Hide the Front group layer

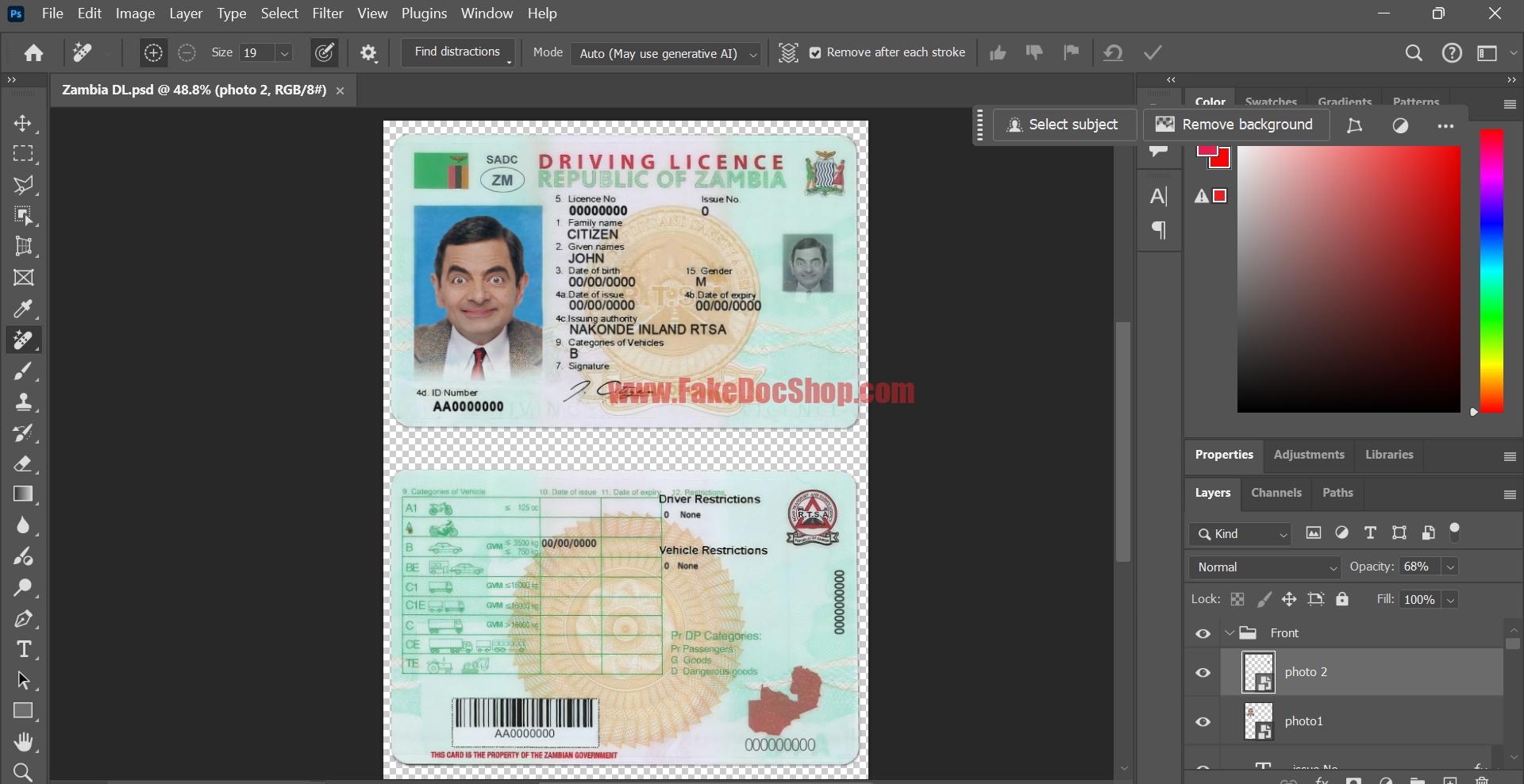click(x=1203, y=633)
